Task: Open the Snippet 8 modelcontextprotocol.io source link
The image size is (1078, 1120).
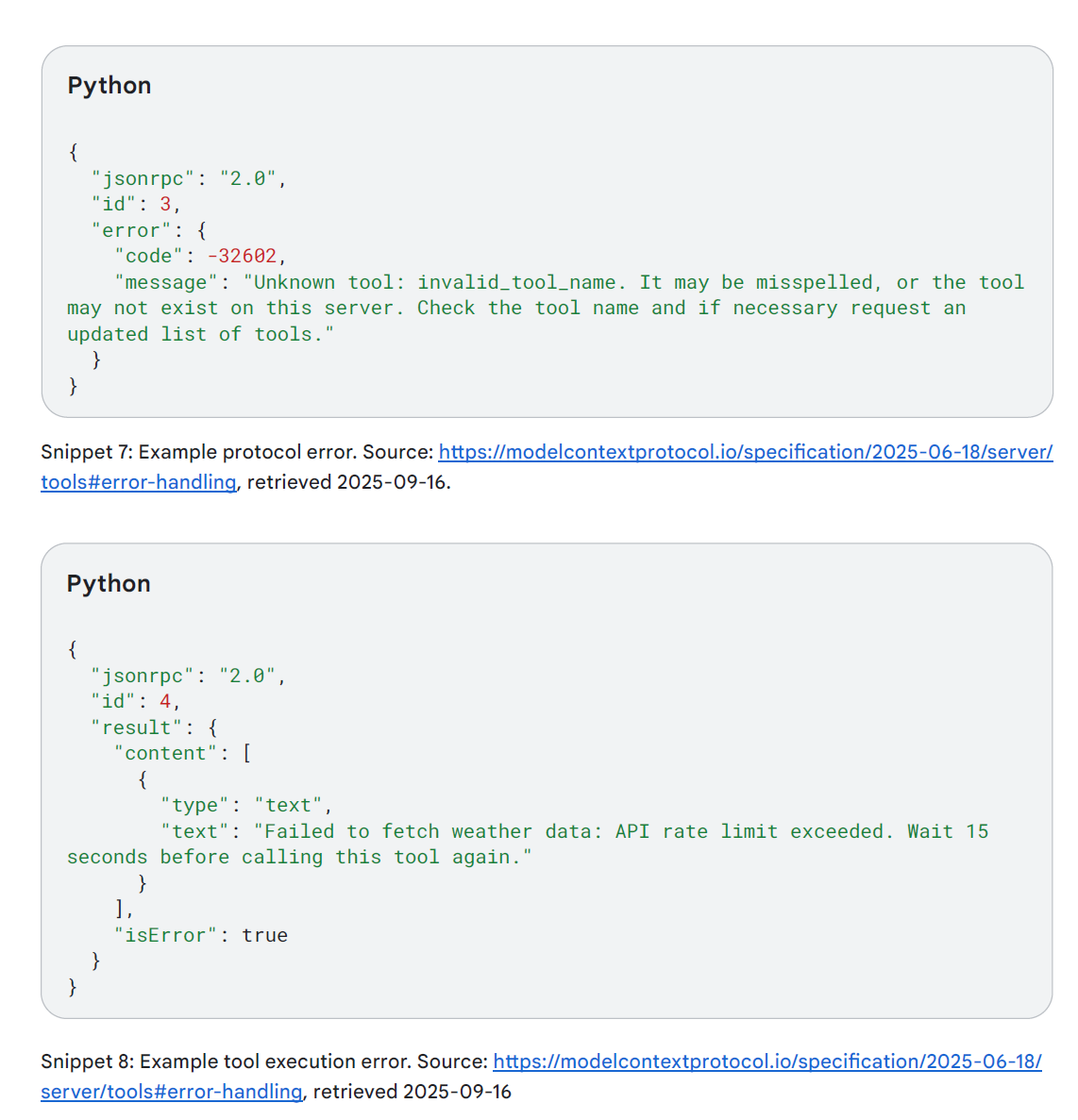Action: tap(766, 1061)
